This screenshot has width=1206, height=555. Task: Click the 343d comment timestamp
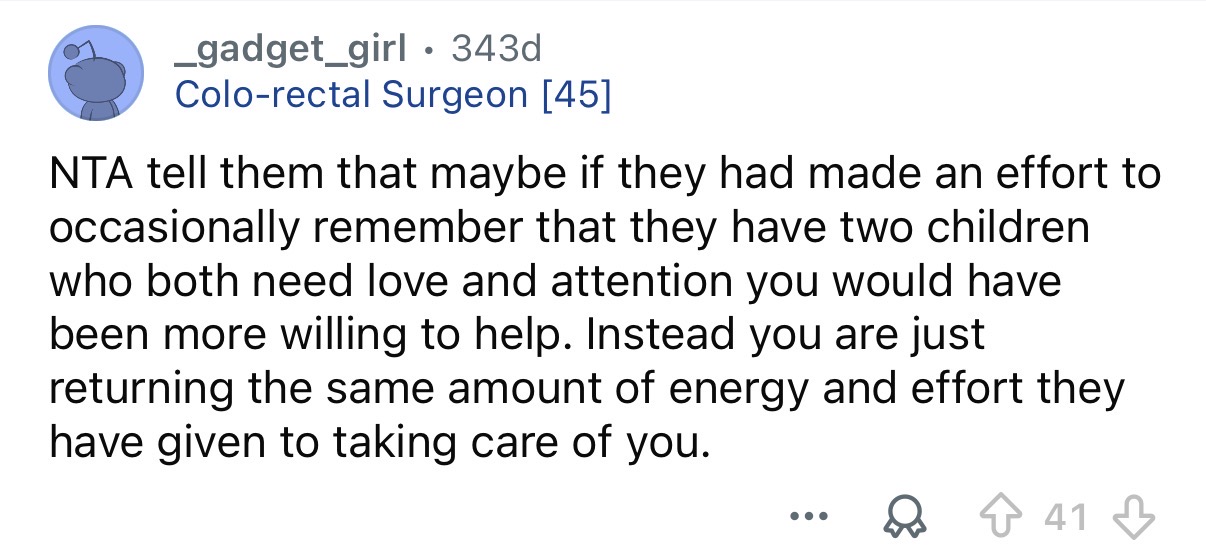click(495, 47)
